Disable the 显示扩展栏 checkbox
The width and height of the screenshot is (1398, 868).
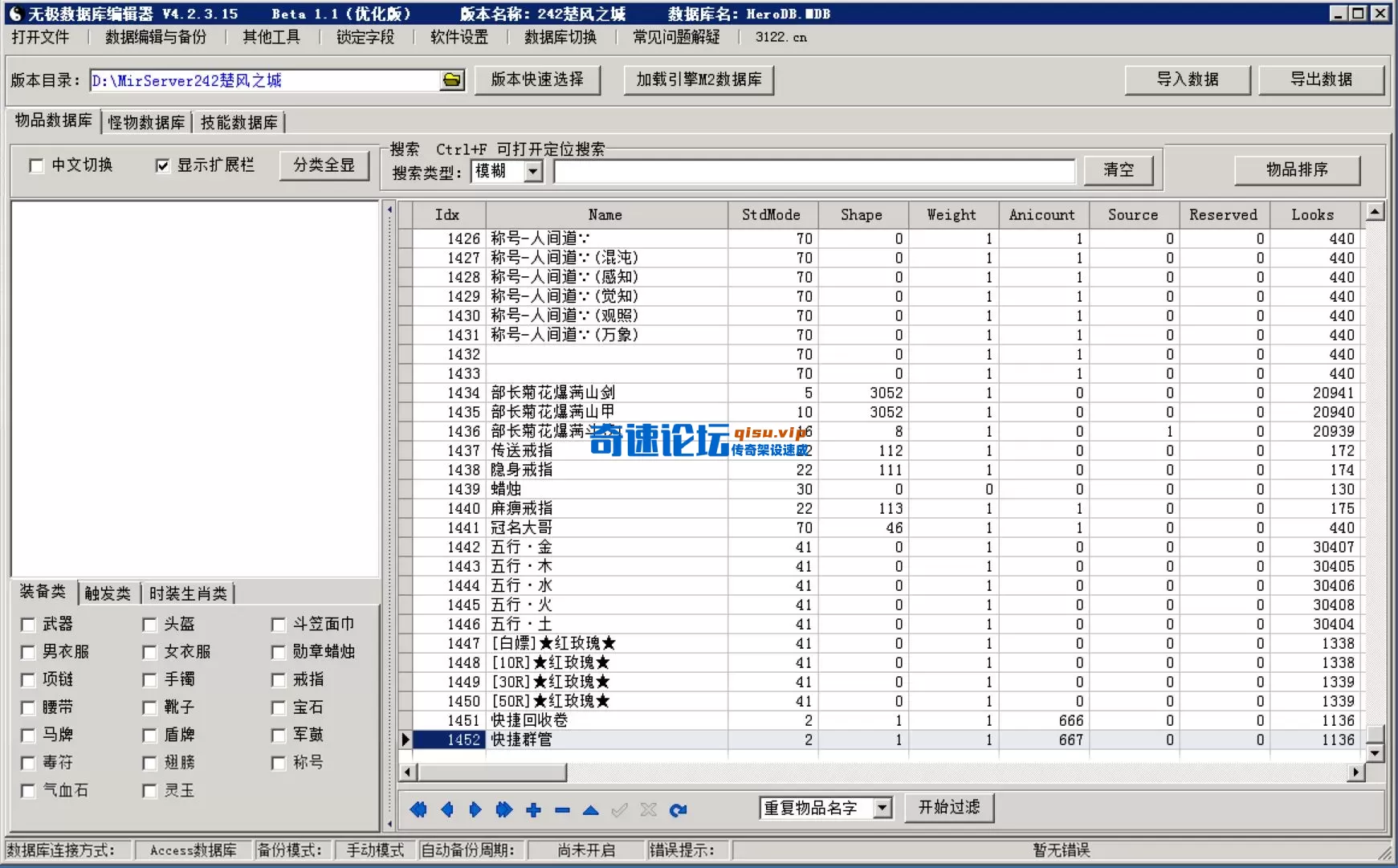coord(163,165)
